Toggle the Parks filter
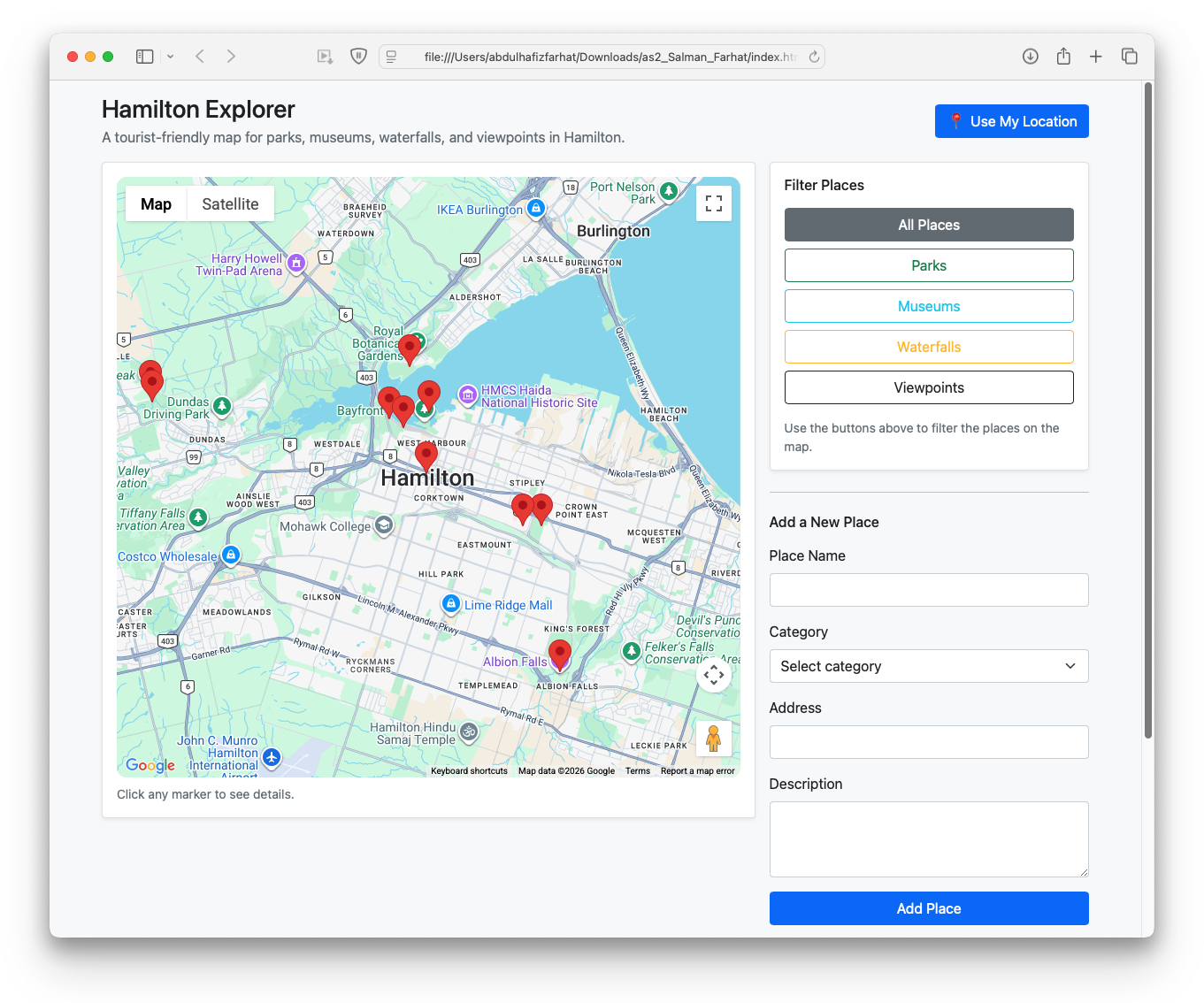Screen dimensions: 1204x1003 928,264
